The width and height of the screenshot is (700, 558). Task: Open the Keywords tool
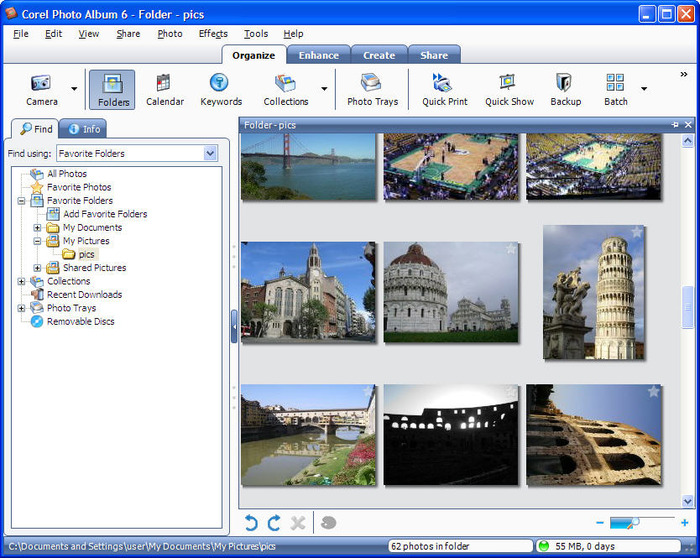[221, 90]
